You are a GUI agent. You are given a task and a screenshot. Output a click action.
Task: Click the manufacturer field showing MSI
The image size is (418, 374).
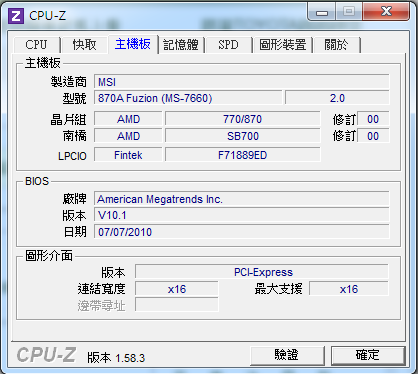pos(242,82)
